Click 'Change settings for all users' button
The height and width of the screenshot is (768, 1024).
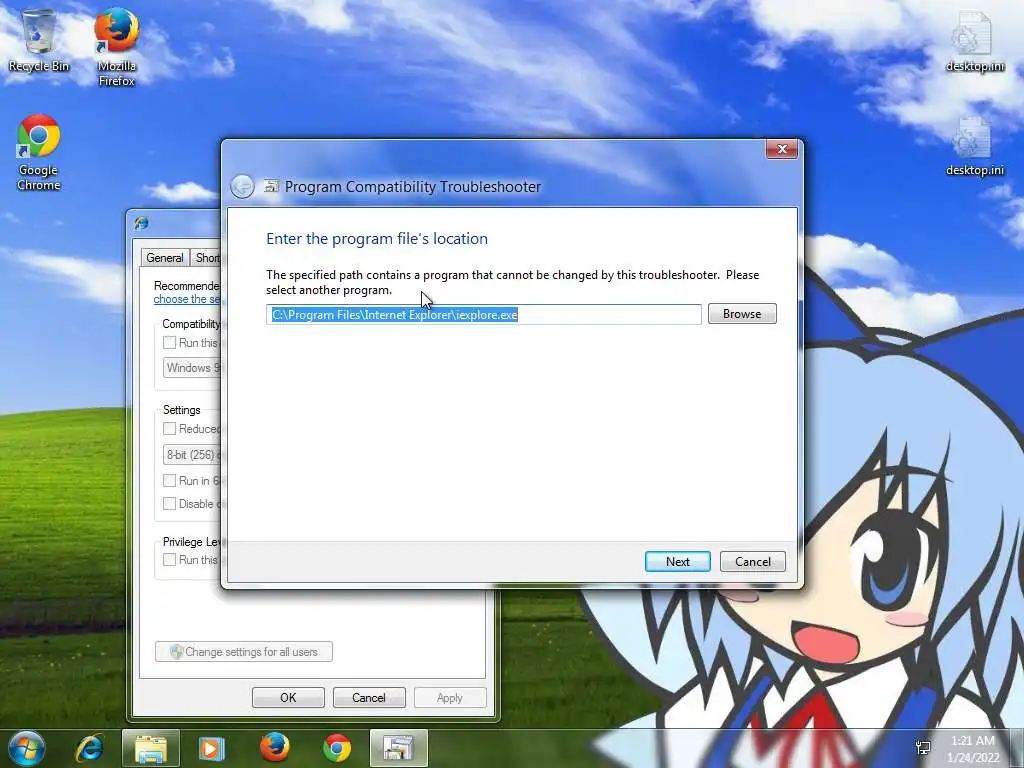[x=244, y=652]
